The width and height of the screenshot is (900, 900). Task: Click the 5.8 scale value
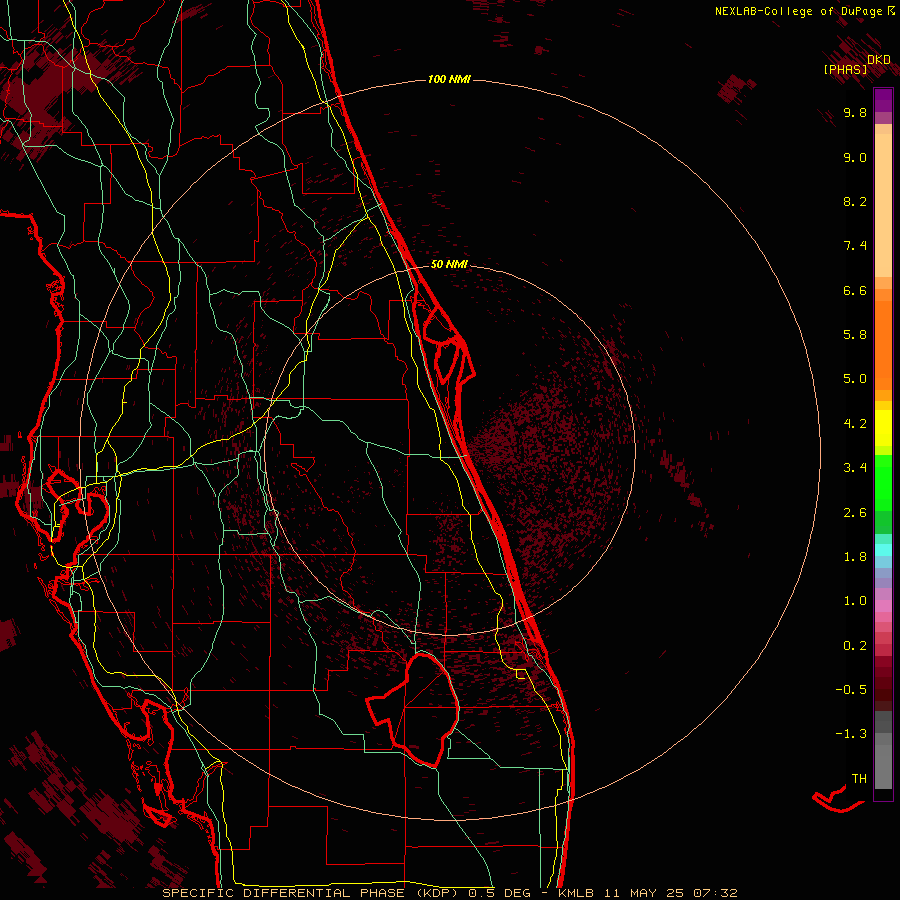point(855,335)
